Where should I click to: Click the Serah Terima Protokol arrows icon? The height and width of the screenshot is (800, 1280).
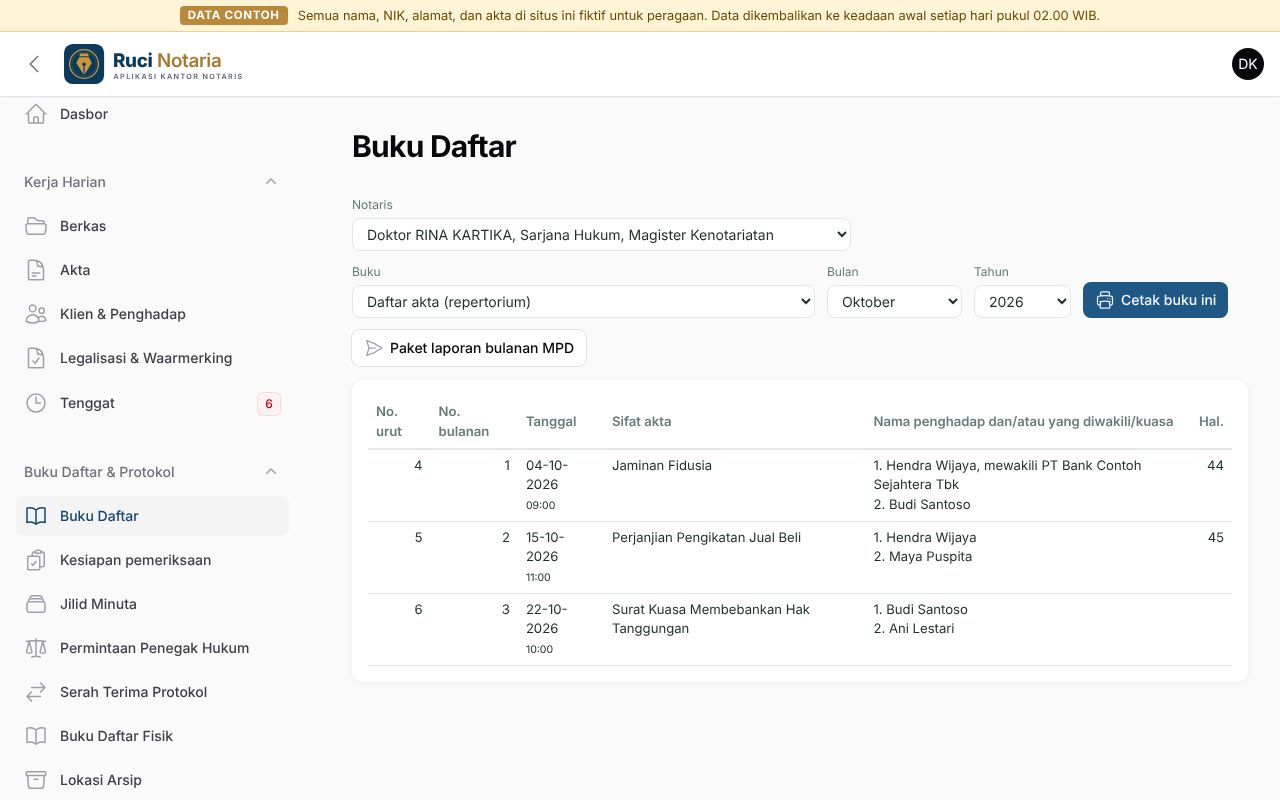click(x=36, y=692)
